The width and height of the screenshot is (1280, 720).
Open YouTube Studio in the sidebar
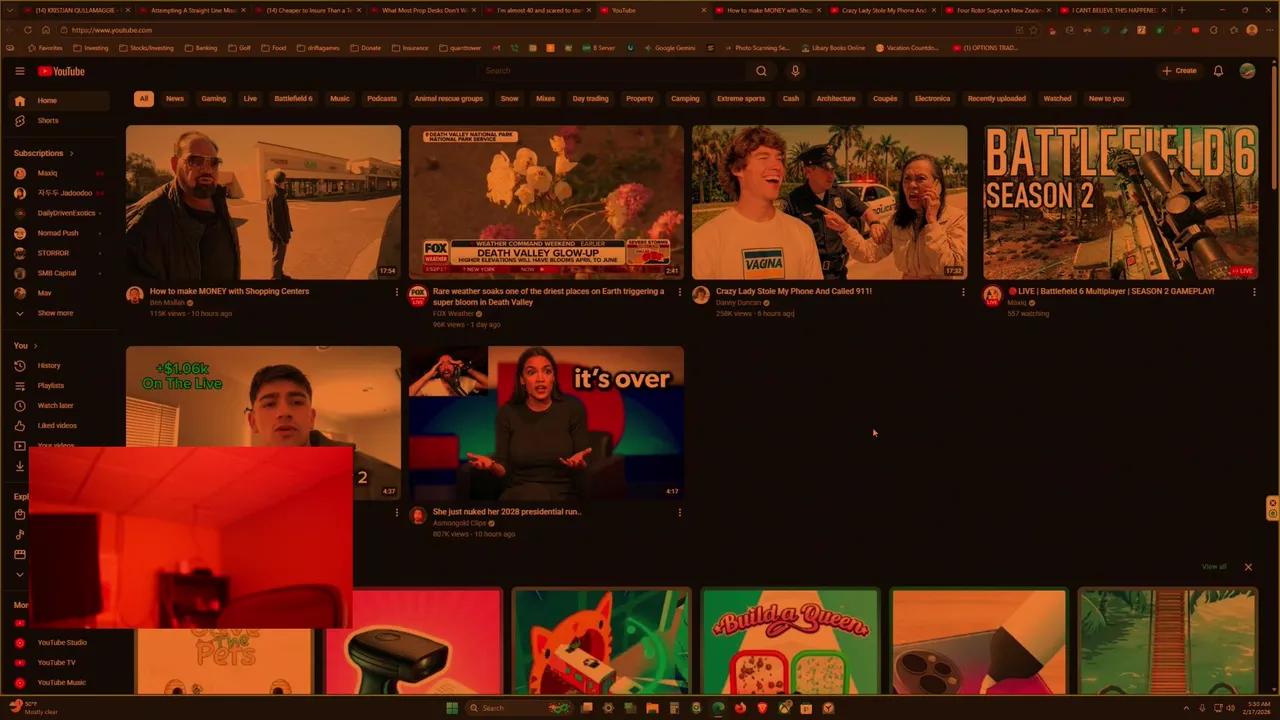point(60,642)
